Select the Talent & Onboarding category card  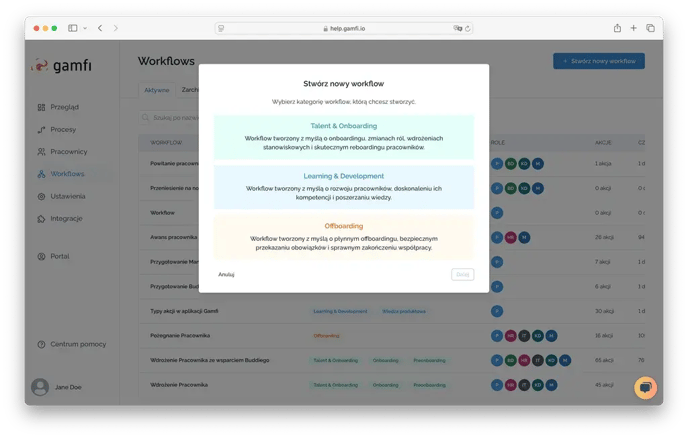(x=343, y=137)
